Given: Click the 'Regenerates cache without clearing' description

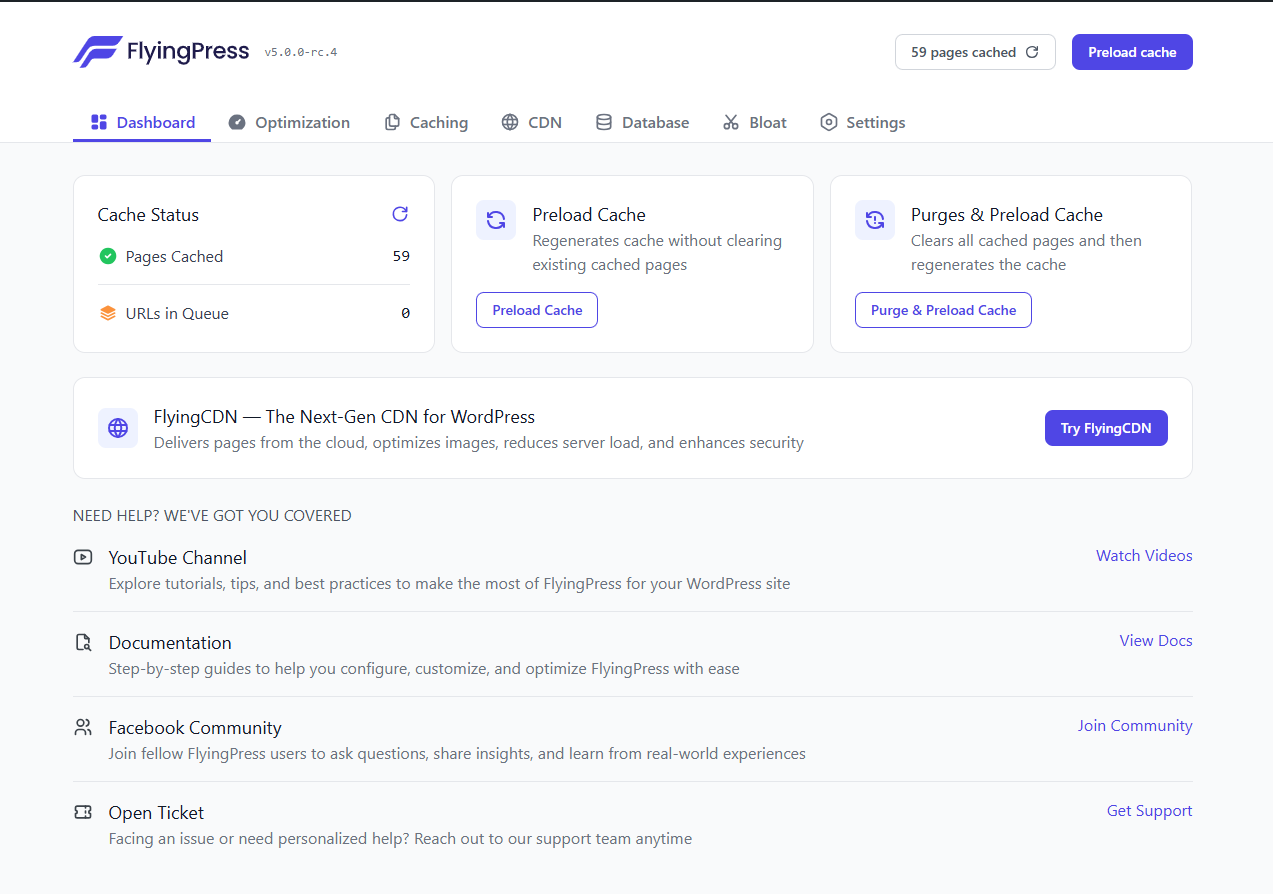Looking at the screenshot, I should click(x=657, y=253).
